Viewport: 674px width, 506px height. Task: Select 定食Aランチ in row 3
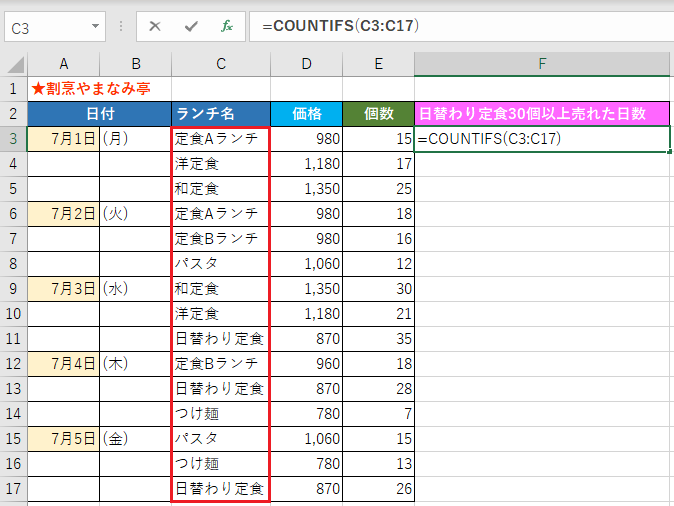pyautogui.click(x=221, y=139)
